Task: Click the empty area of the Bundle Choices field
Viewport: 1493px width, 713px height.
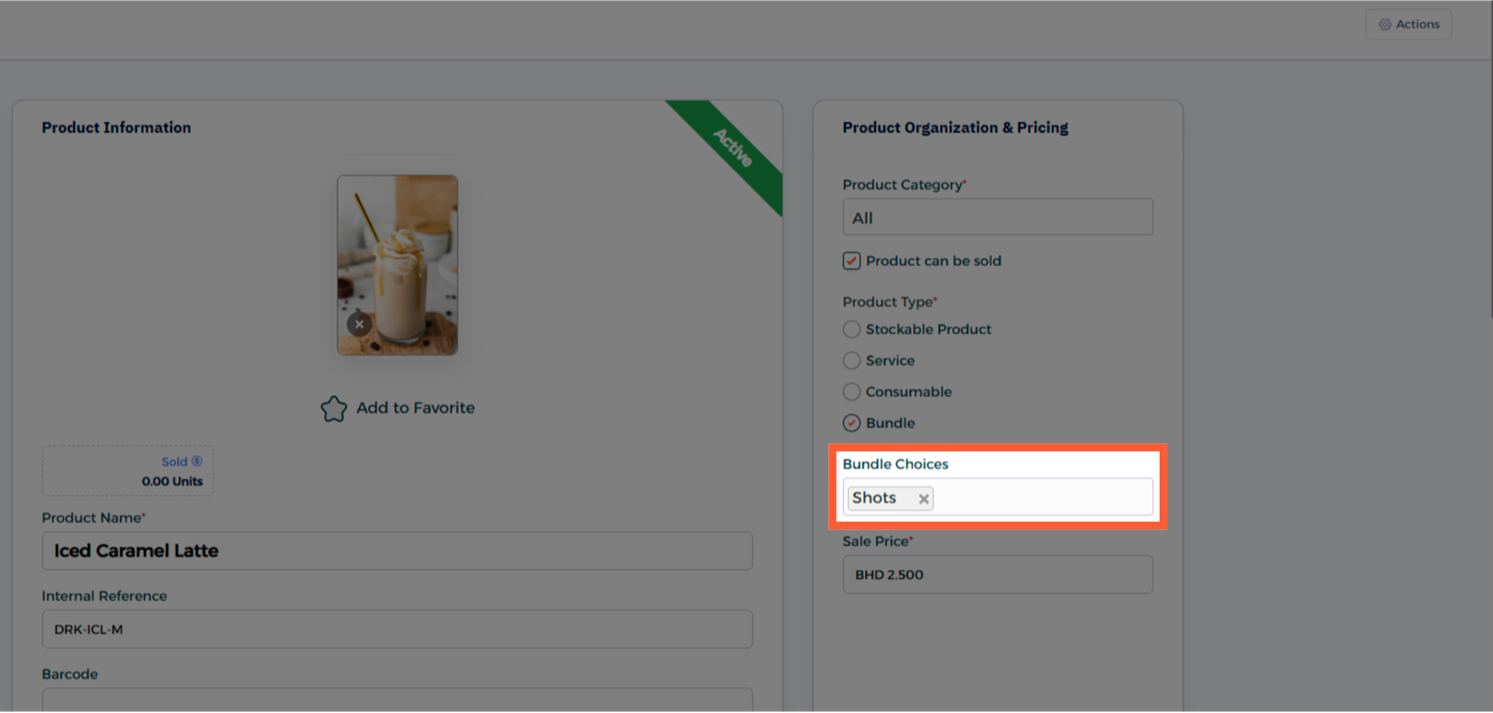Action: [x=1040, y=498]
